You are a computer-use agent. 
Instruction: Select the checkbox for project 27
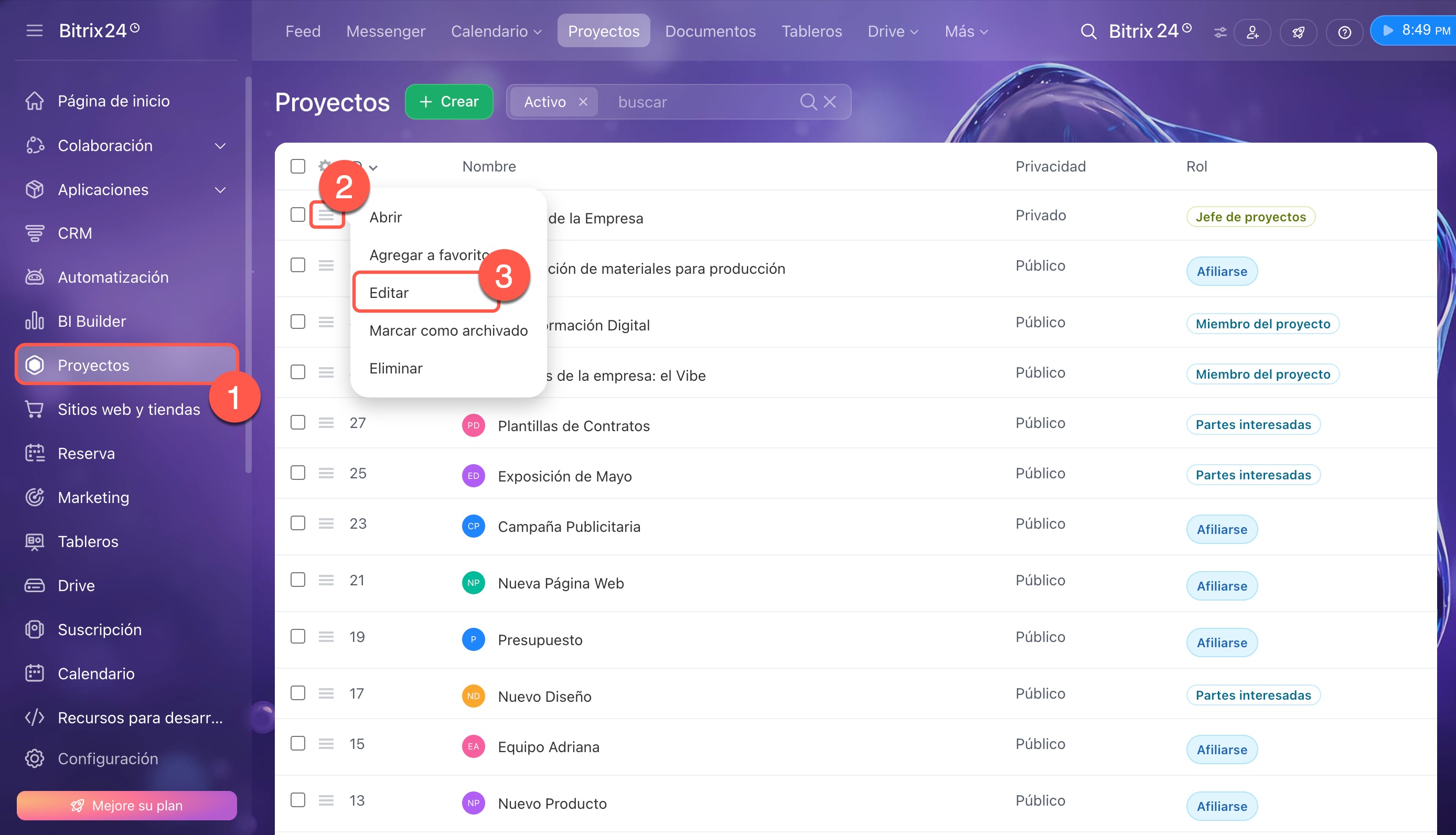coord(297,423)
